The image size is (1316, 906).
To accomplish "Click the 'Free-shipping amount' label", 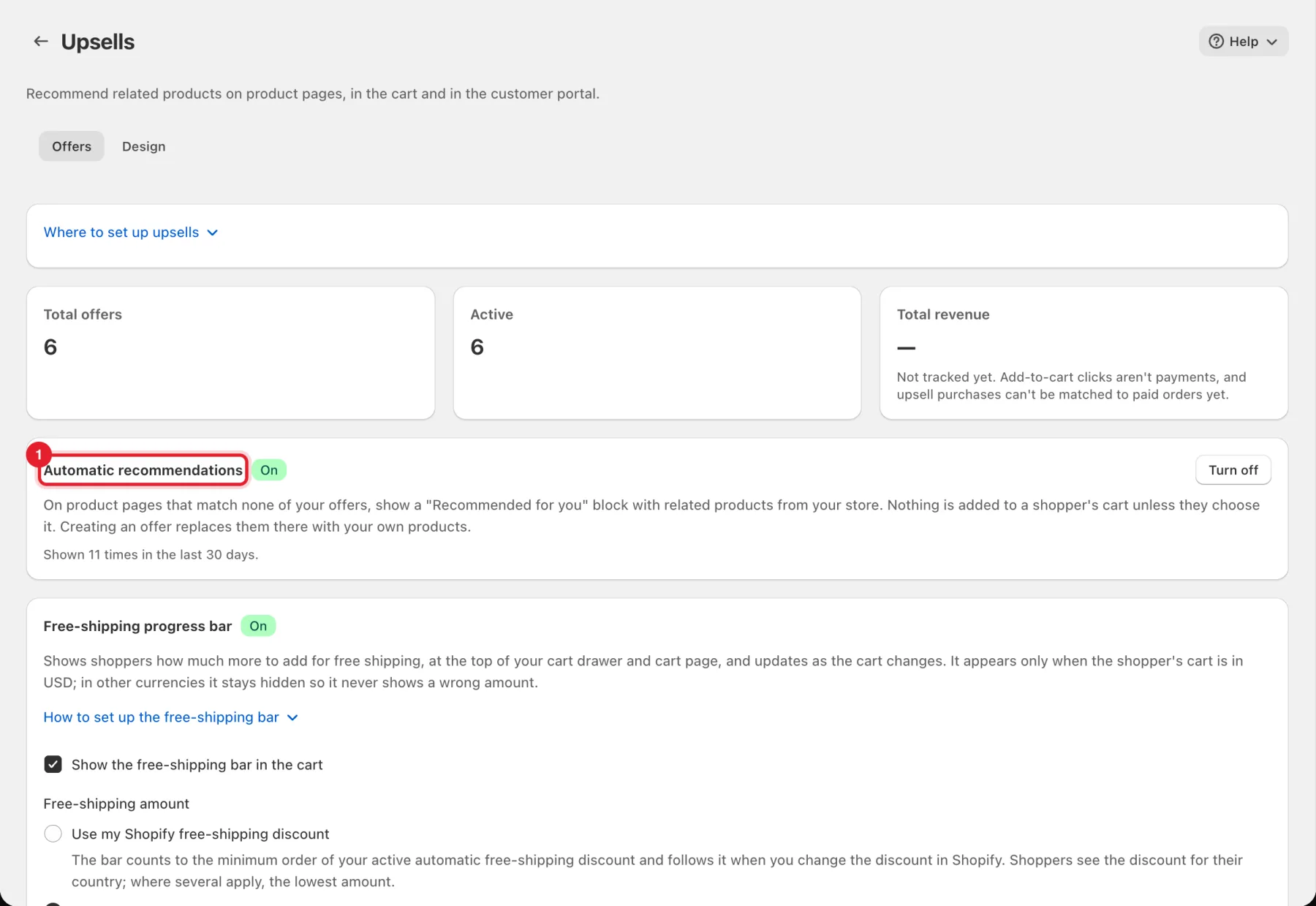I will (116, 804).
